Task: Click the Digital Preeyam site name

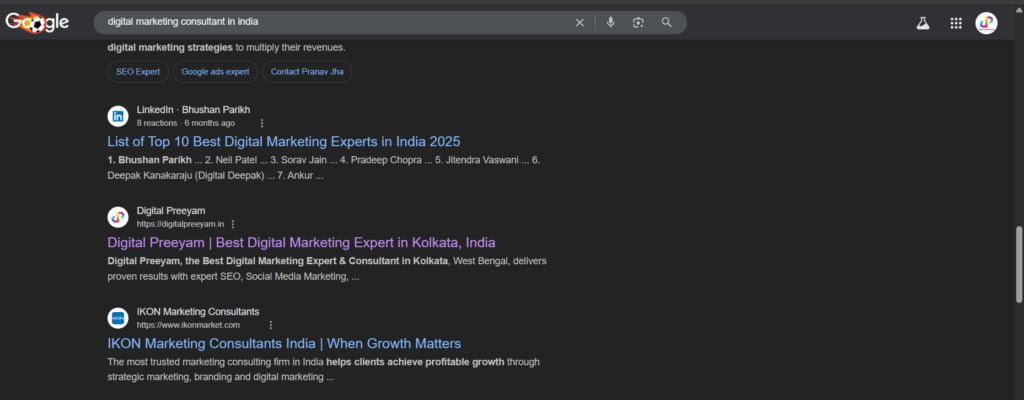Action: (170, 211)
